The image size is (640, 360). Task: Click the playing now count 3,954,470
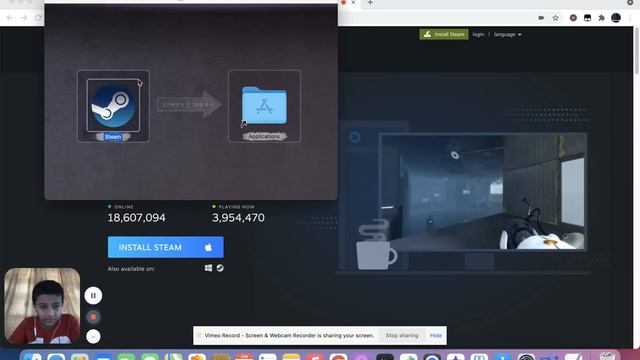(x=238, y=218)
